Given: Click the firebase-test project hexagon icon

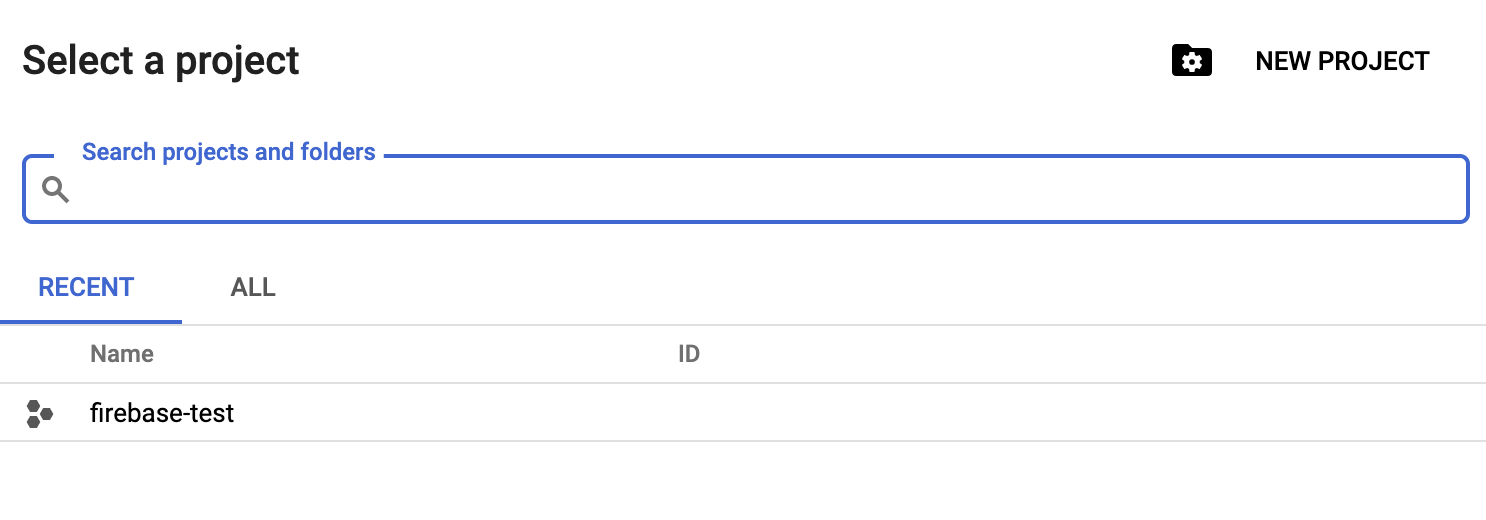Looking at the screenshot, I should (40, 413).
